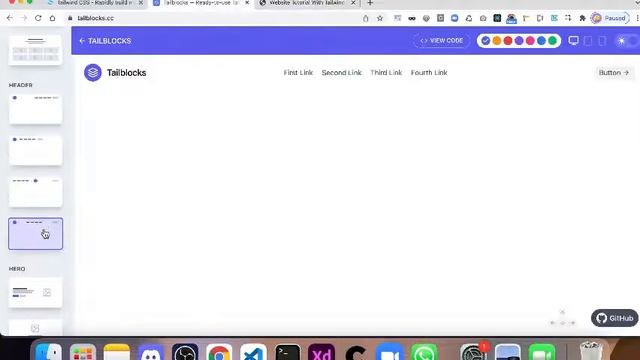The width and height of the screenshot is (640, 360).
Task: Open Adobe XD from the dock
Action: 322,352
